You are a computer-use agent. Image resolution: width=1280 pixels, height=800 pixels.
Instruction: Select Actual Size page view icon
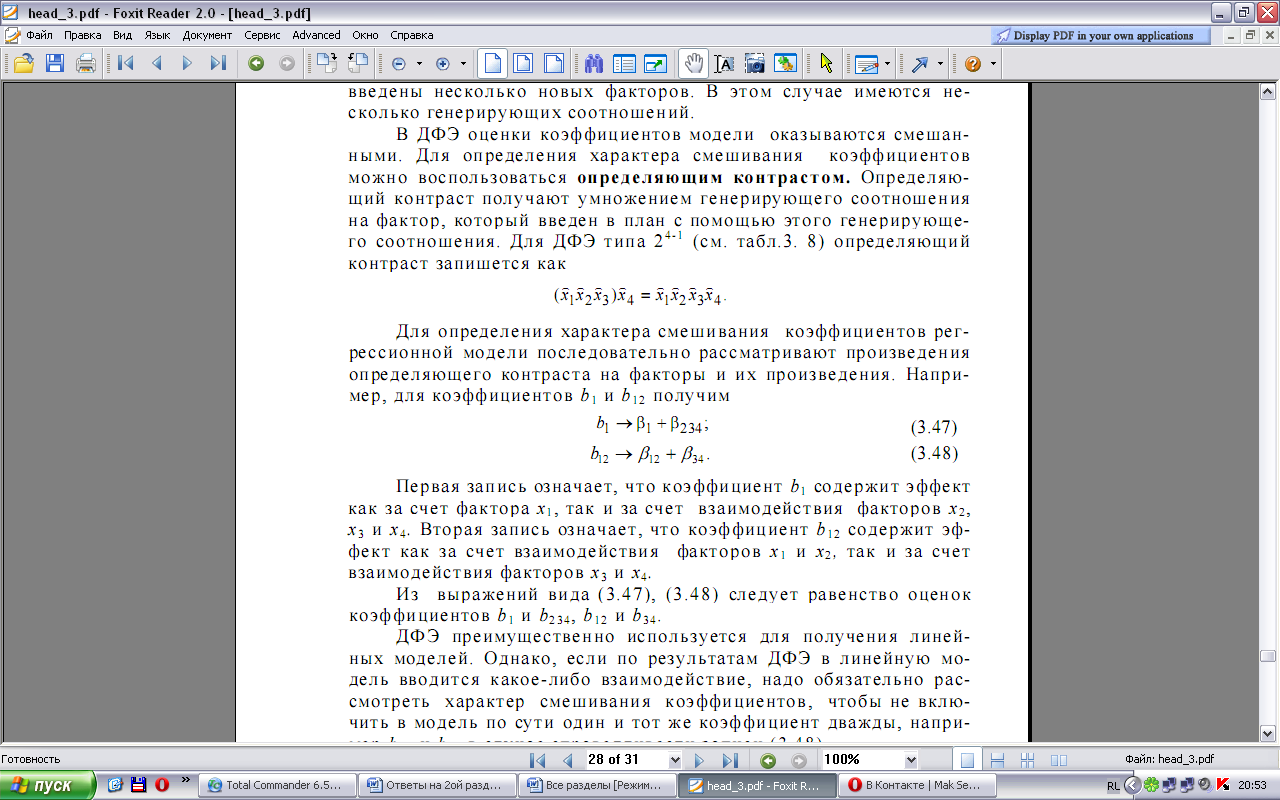(x=491, y=64)
